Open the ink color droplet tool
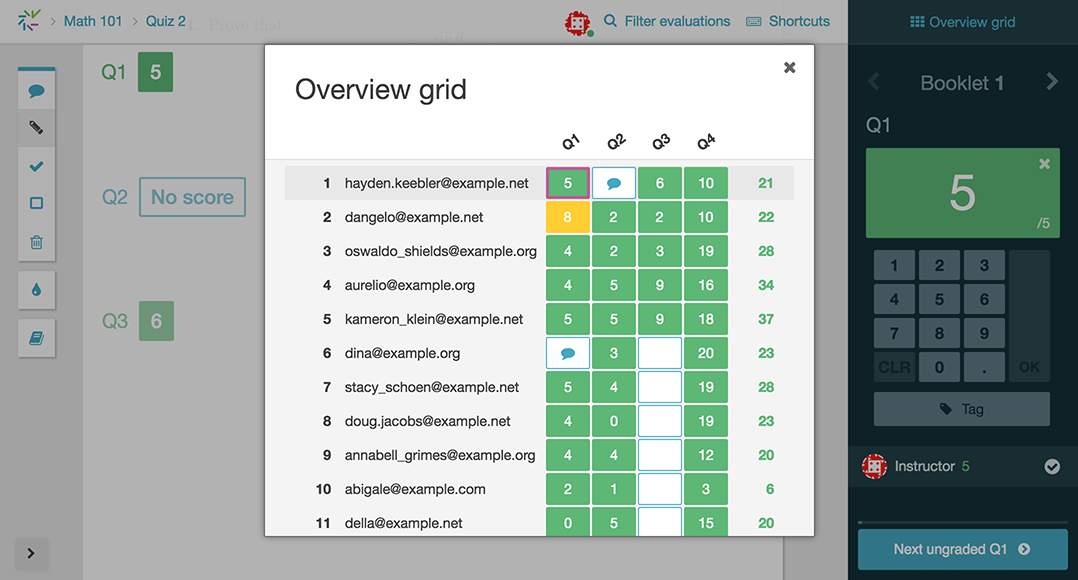Viewport: 1078px width, 580px height. click(x=36, y=290)
